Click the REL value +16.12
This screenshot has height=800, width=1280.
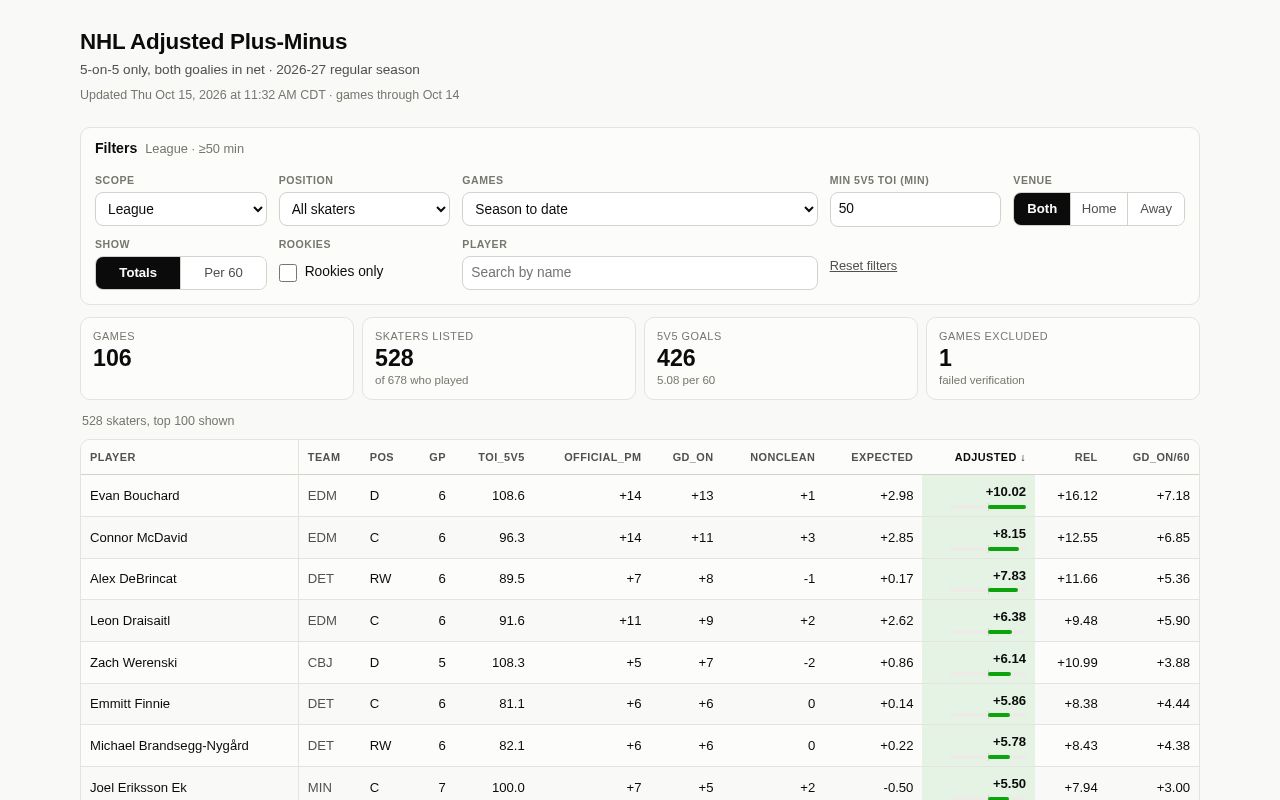tap(1077, 496)
